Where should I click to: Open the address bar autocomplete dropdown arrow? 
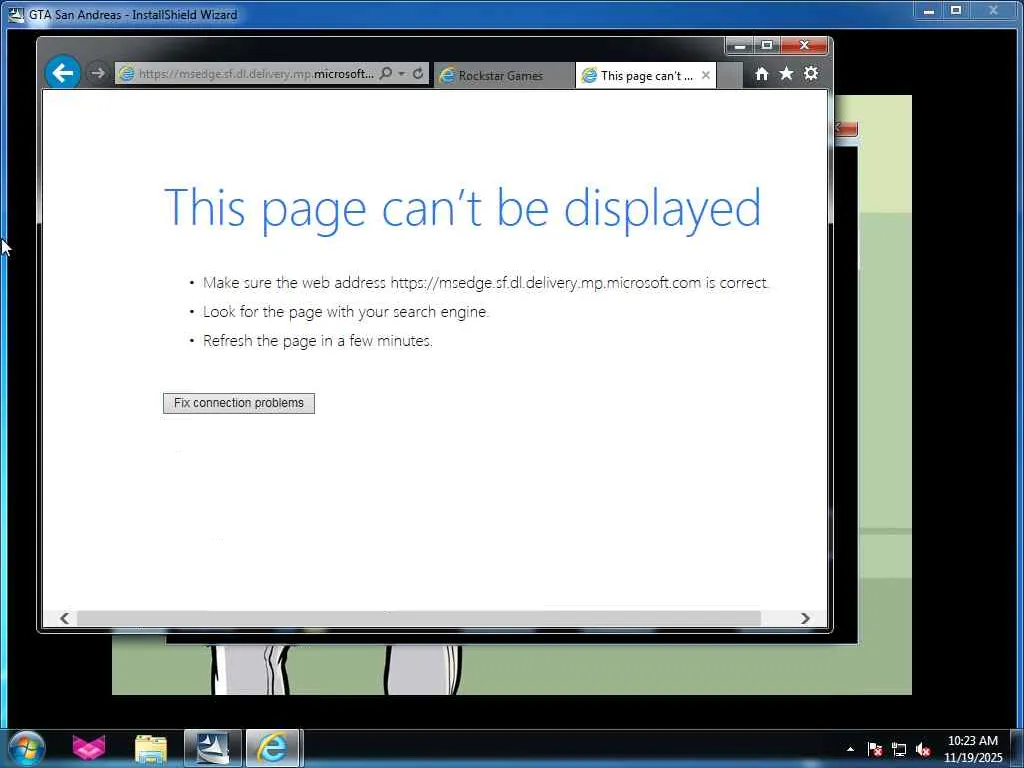pos(402,74)
